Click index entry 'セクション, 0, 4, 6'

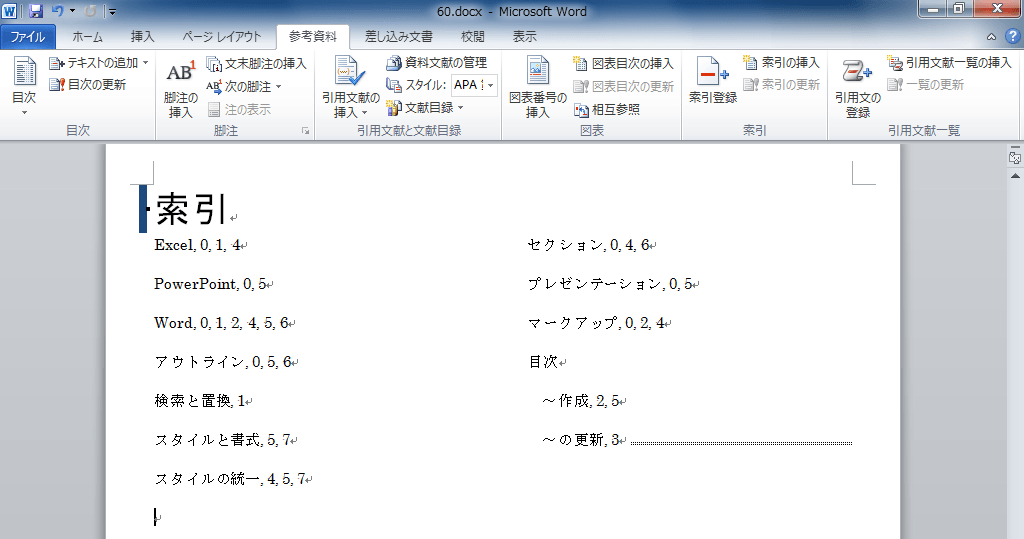pos(588,245)
